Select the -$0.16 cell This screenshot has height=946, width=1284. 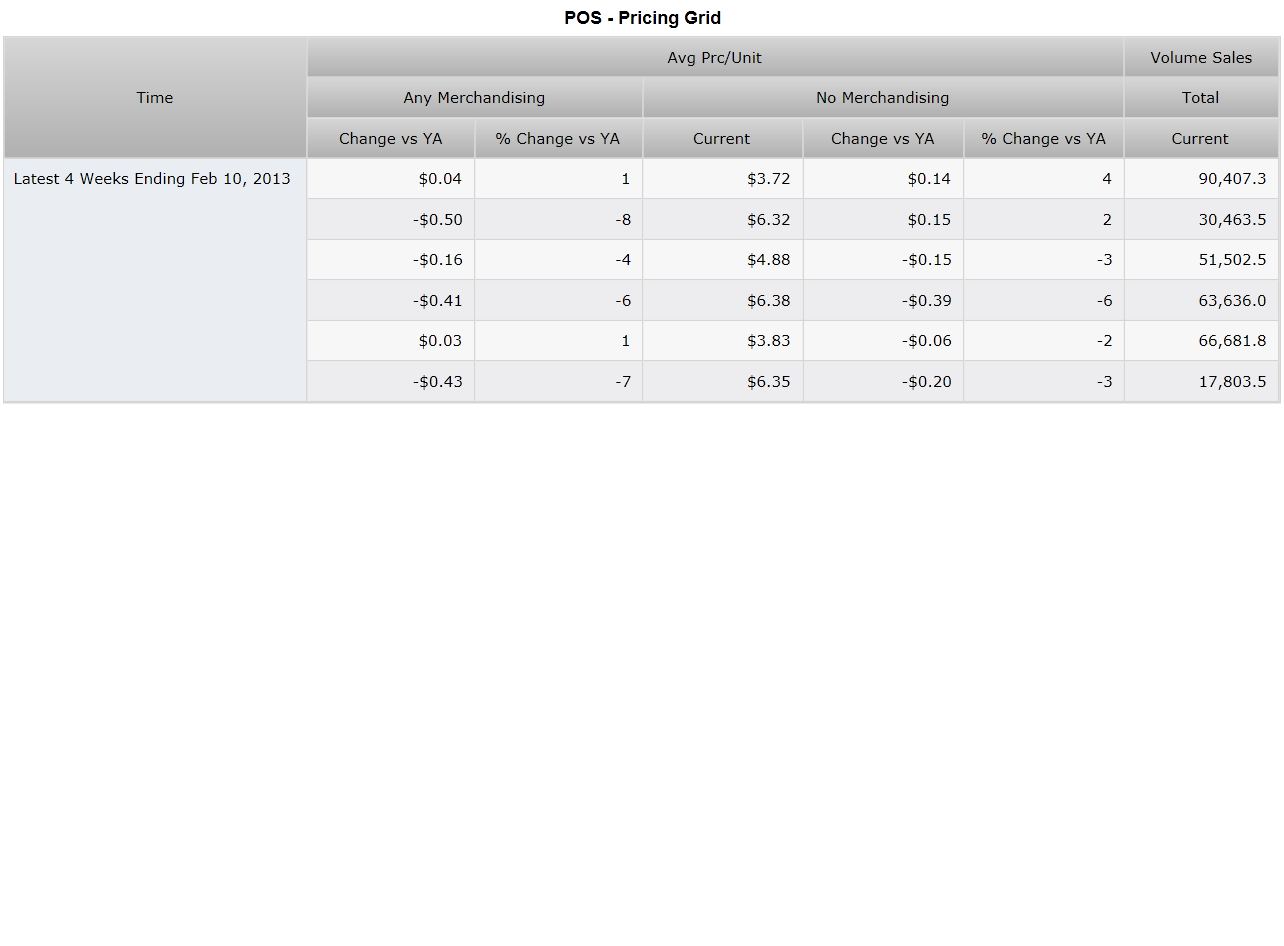[391, 260]
